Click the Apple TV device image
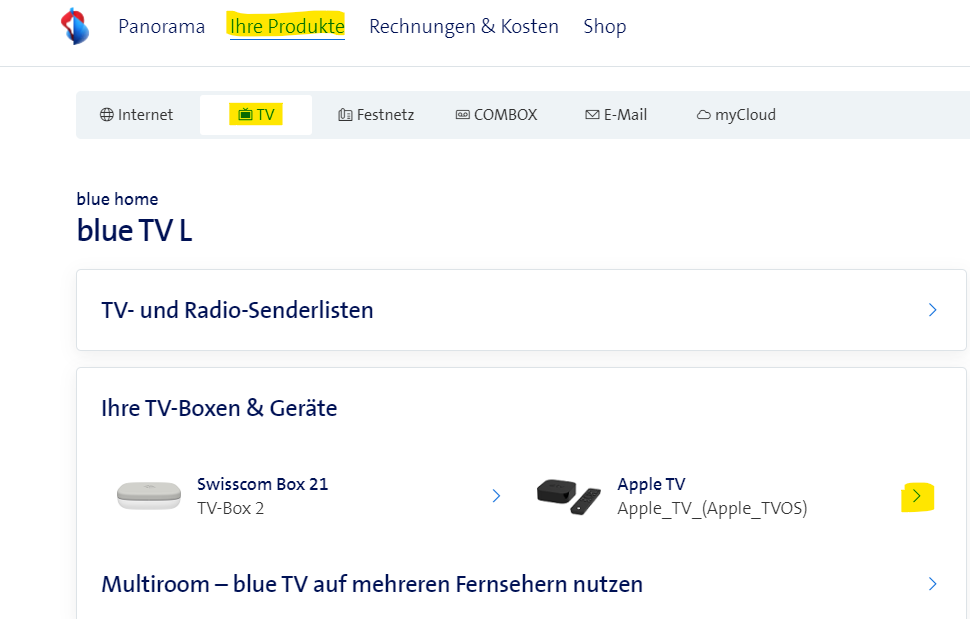Screen dimensions: 970x619 [569, 495]
